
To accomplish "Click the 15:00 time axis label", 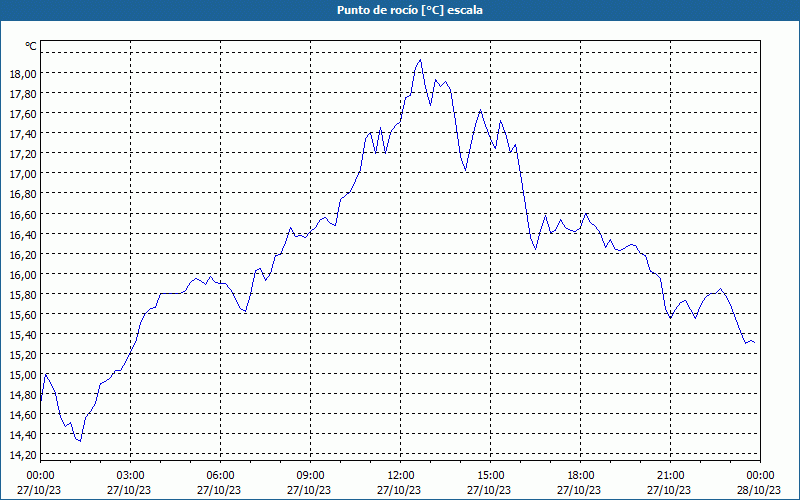I will [x=490, y=476].
